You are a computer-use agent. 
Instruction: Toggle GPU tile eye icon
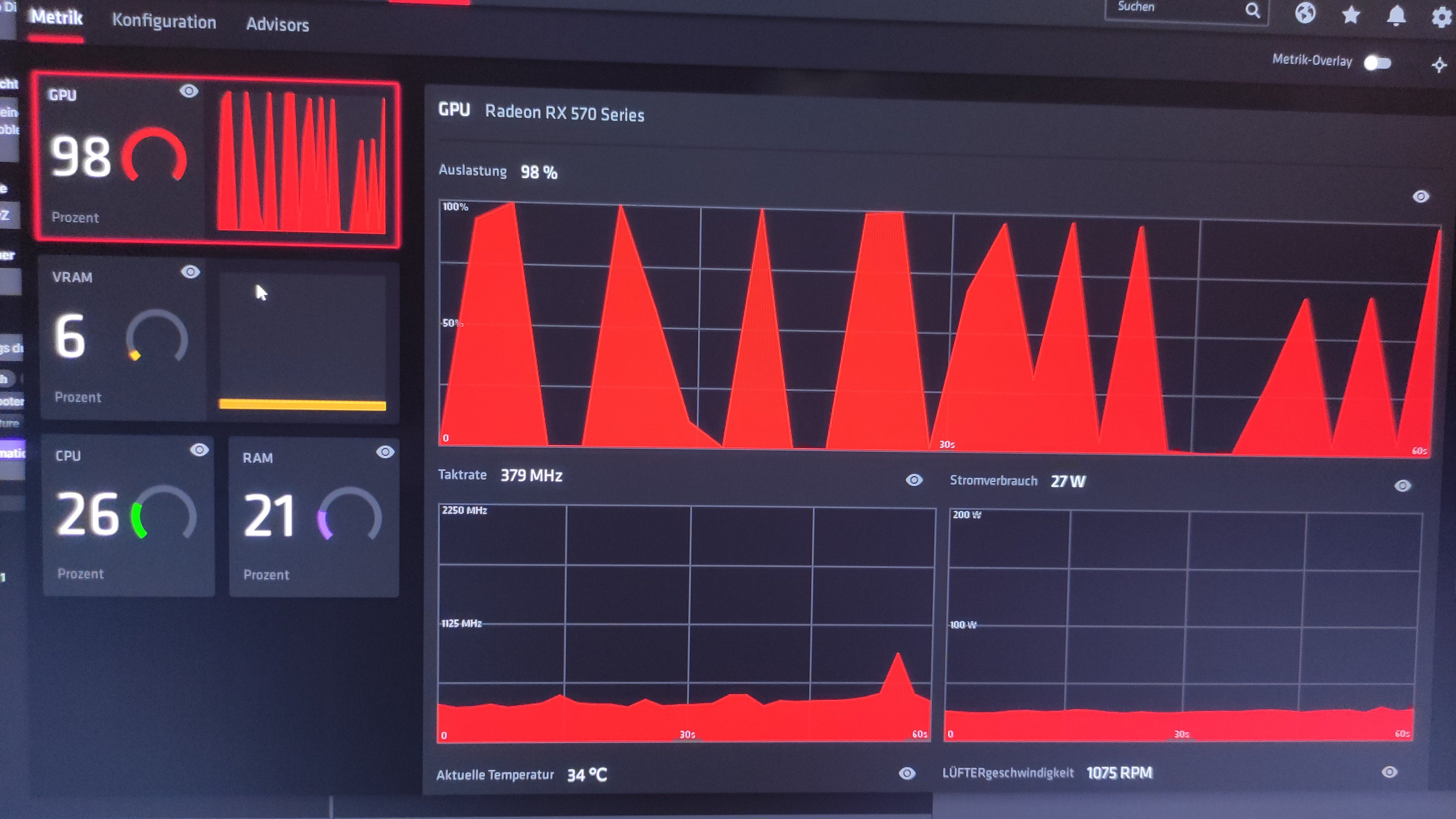pyautogui.click(x=189, y=91)
